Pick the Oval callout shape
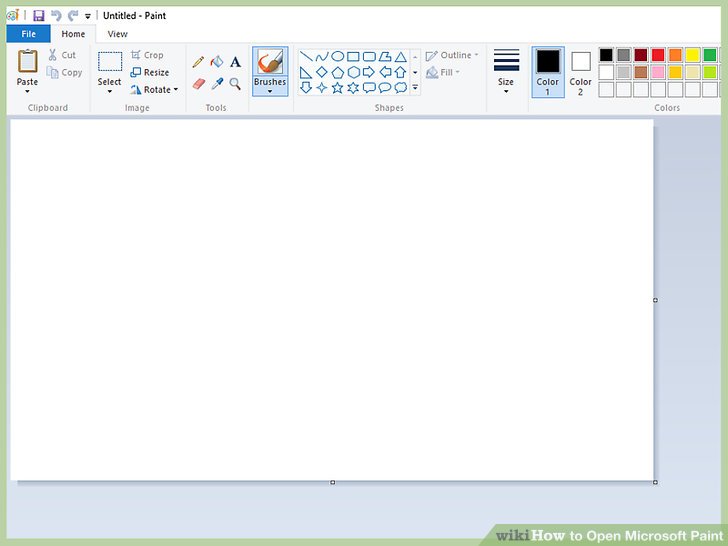The width and height of the screenshot is (728, 546). coord(385,87)
